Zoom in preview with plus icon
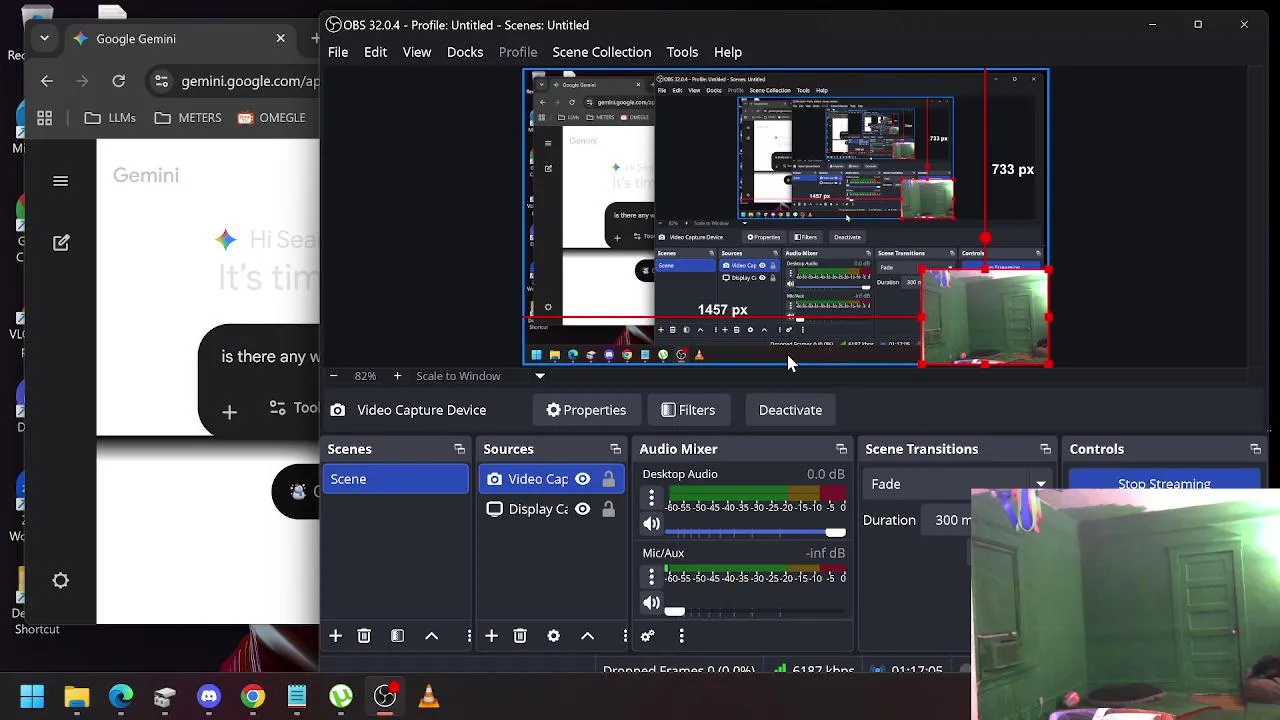 point(397,376)
